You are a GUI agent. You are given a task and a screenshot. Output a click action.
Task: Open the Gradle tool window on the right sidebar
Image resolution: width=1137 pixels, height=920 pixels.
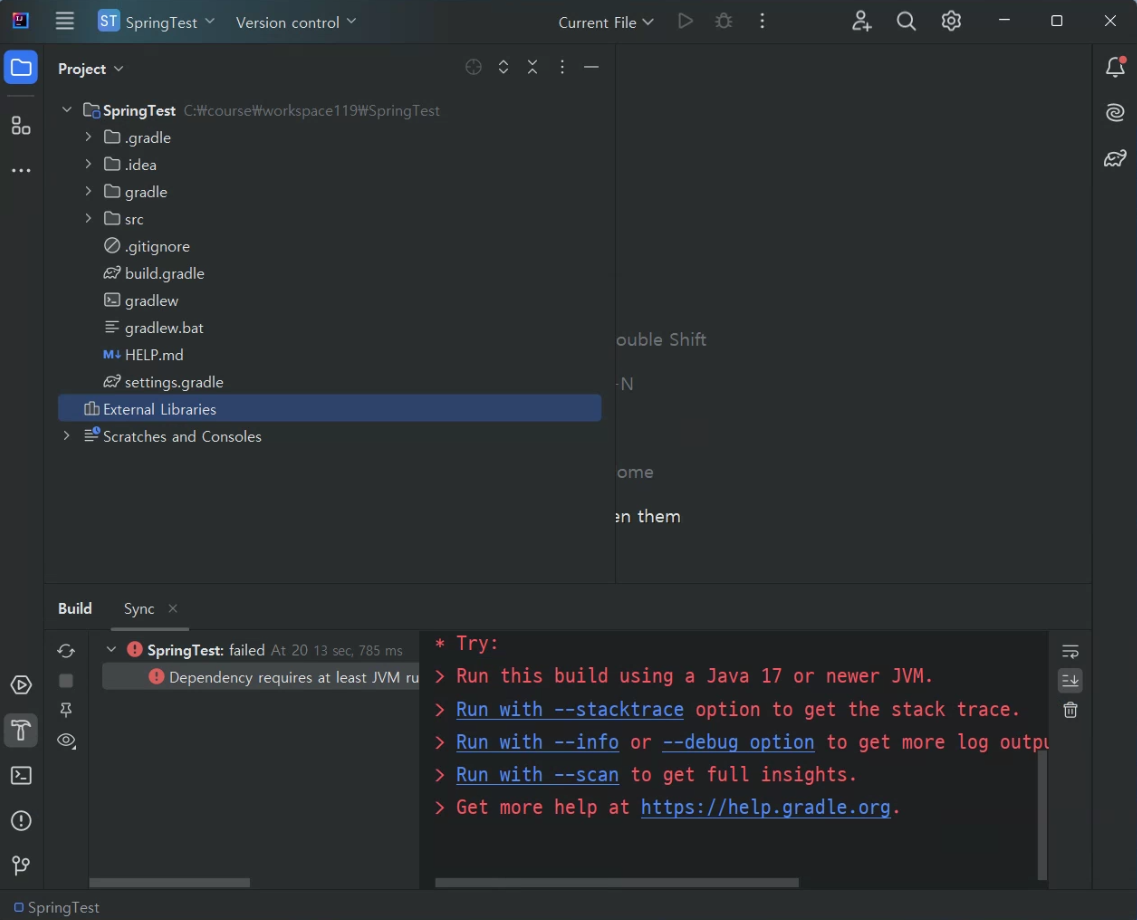[x=1115, y=158]
